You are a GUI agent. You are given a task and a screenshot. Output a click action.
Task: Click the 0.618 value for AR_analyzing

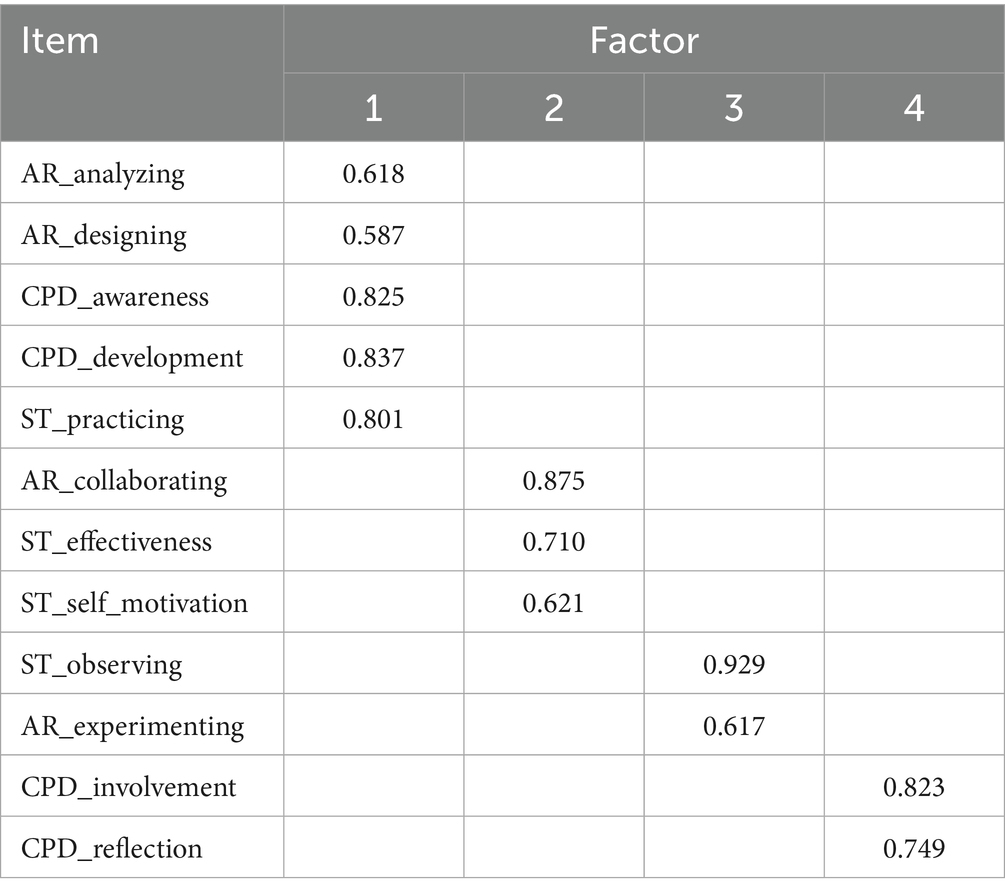point(373,174)
